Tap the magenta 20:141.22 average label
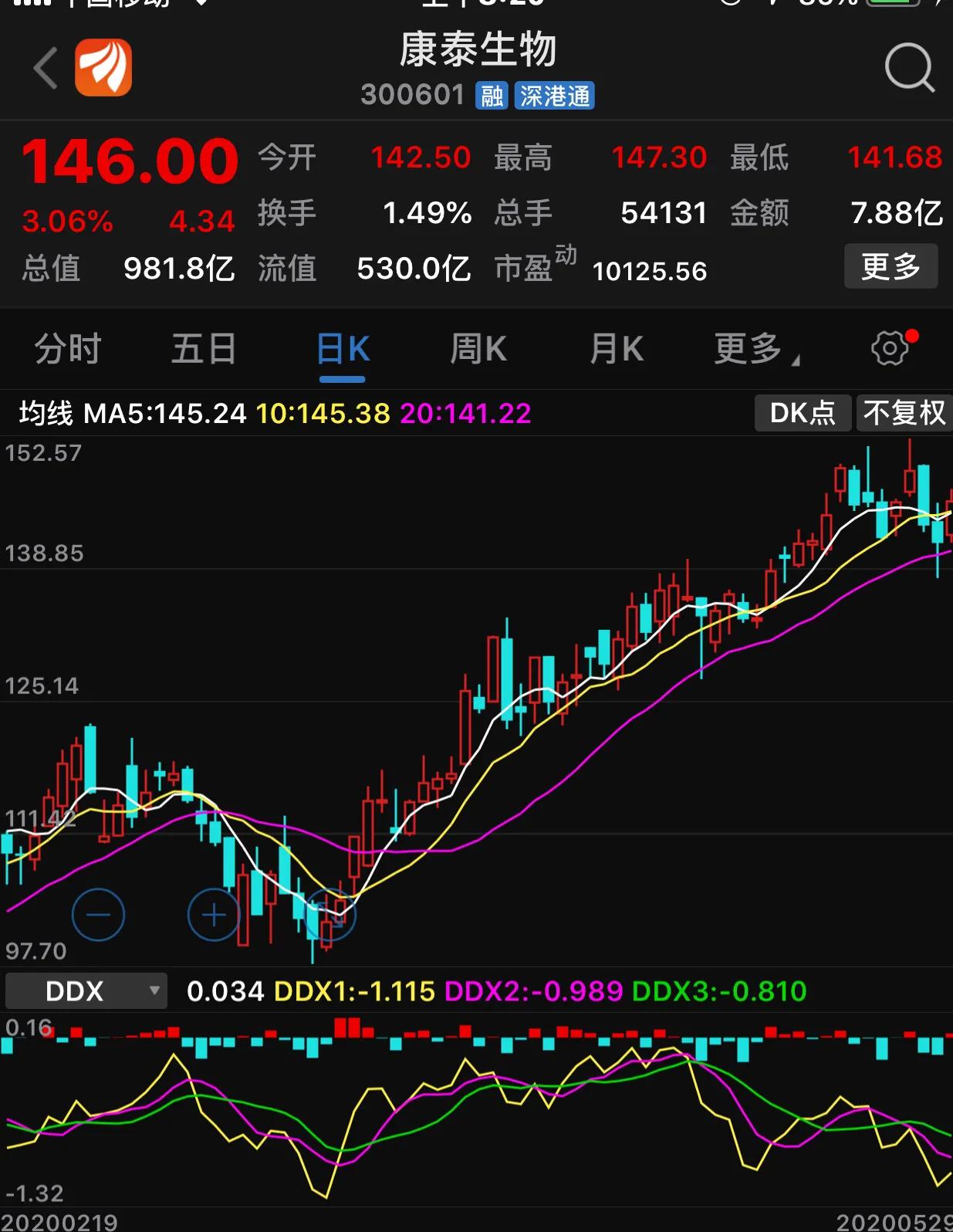 (465, 414)
